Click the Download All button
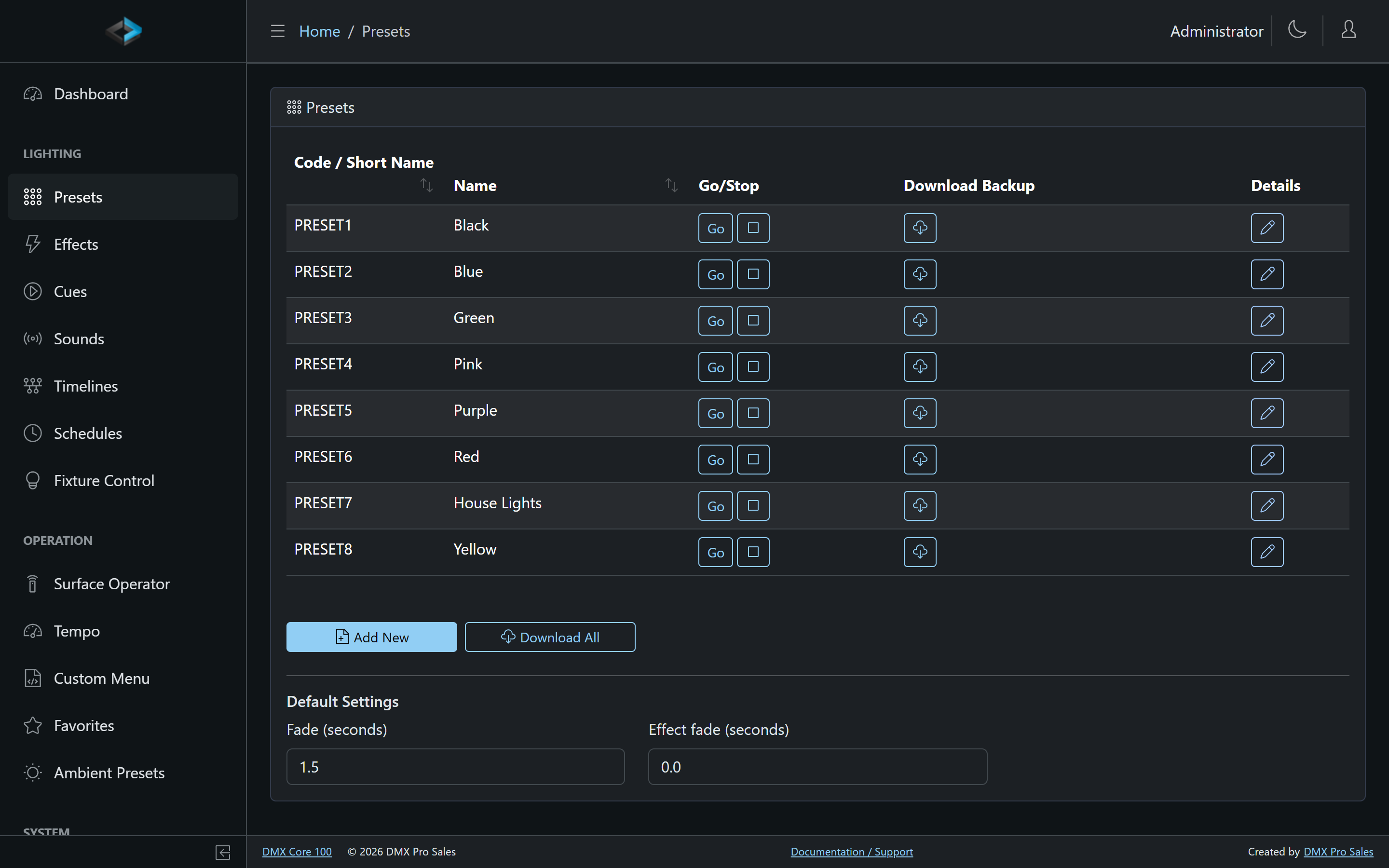This screenshot has height=868, width=1389. click(550, 637)
